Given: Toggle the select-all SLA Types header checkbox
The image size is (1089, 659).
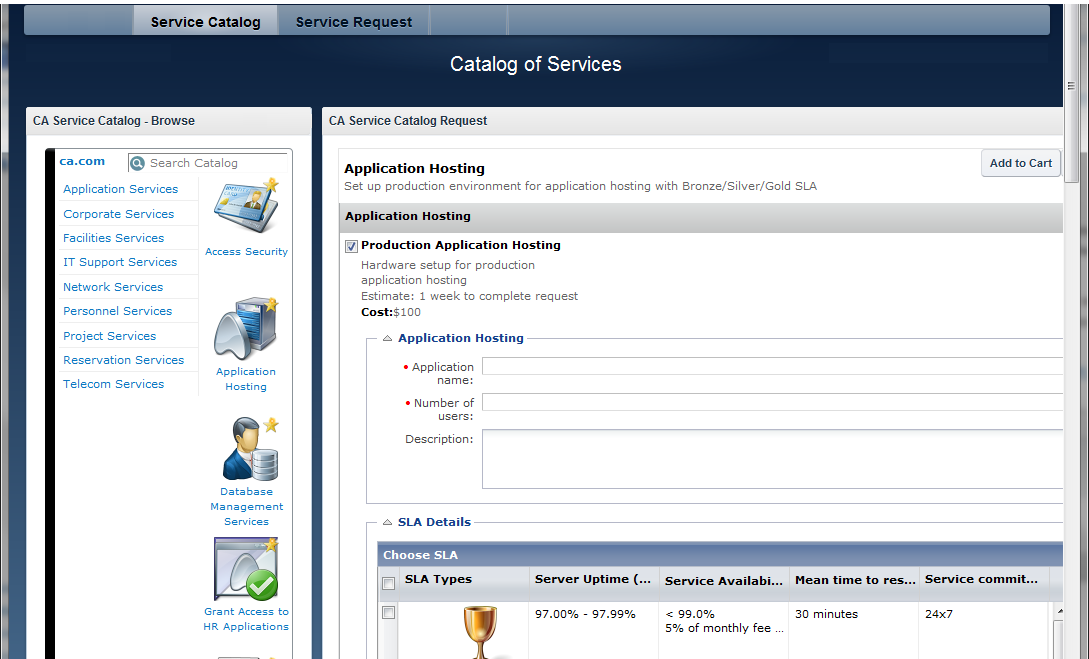Looking at the screenshot, I should coord(388,583).
